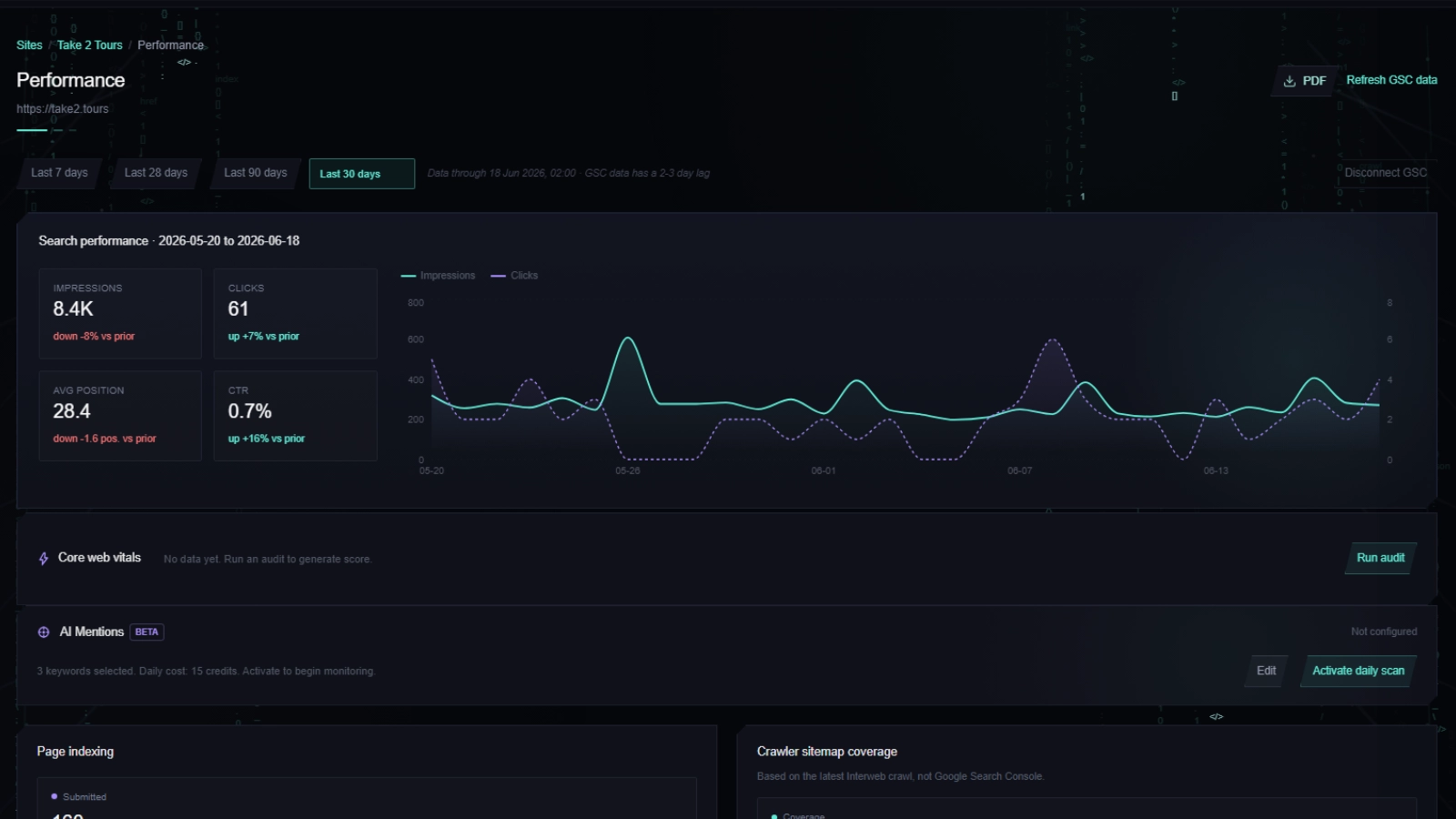The width and height of the screenshot is (1456, 819).
Task: Click the 'up +7% vs prior' text
Action: click(264, 337)
